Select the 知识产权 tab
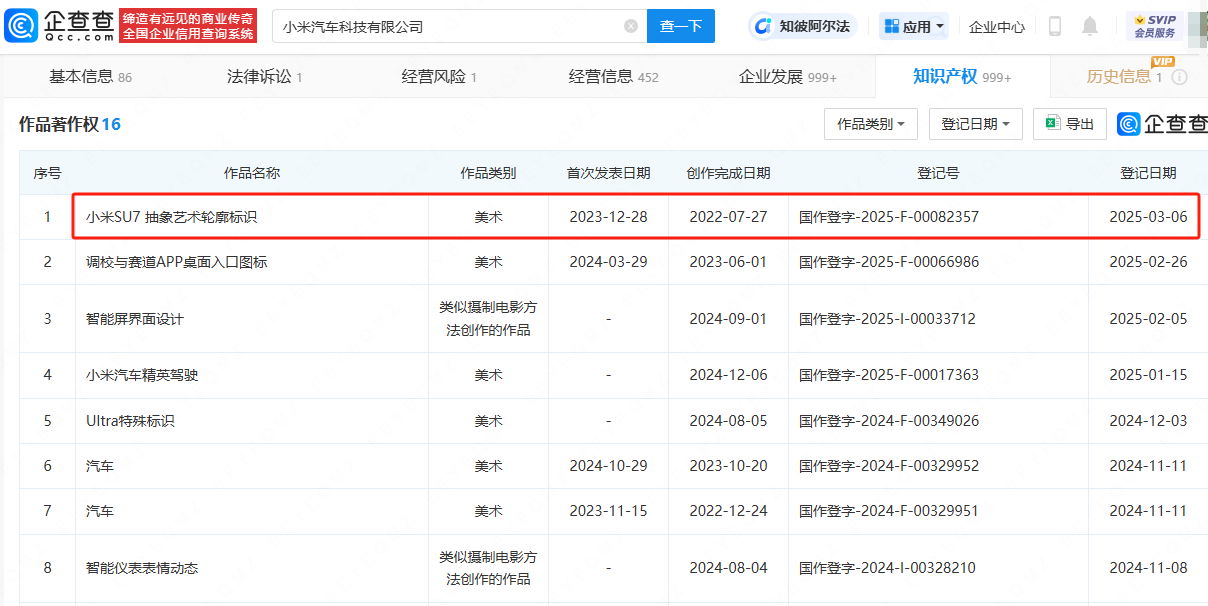1208x606 pixels. [962, 77]
